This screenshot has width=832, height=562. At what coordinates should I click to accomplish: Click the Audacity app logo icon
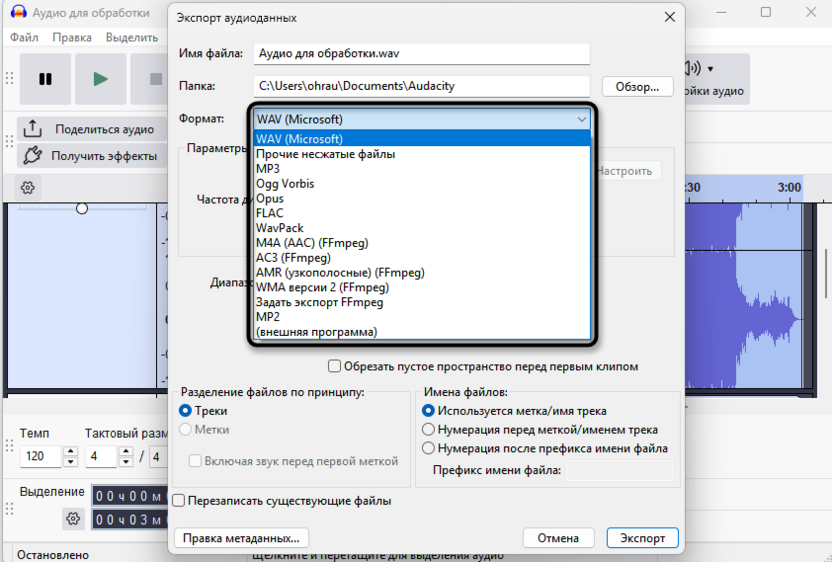(x=19, y=12)
